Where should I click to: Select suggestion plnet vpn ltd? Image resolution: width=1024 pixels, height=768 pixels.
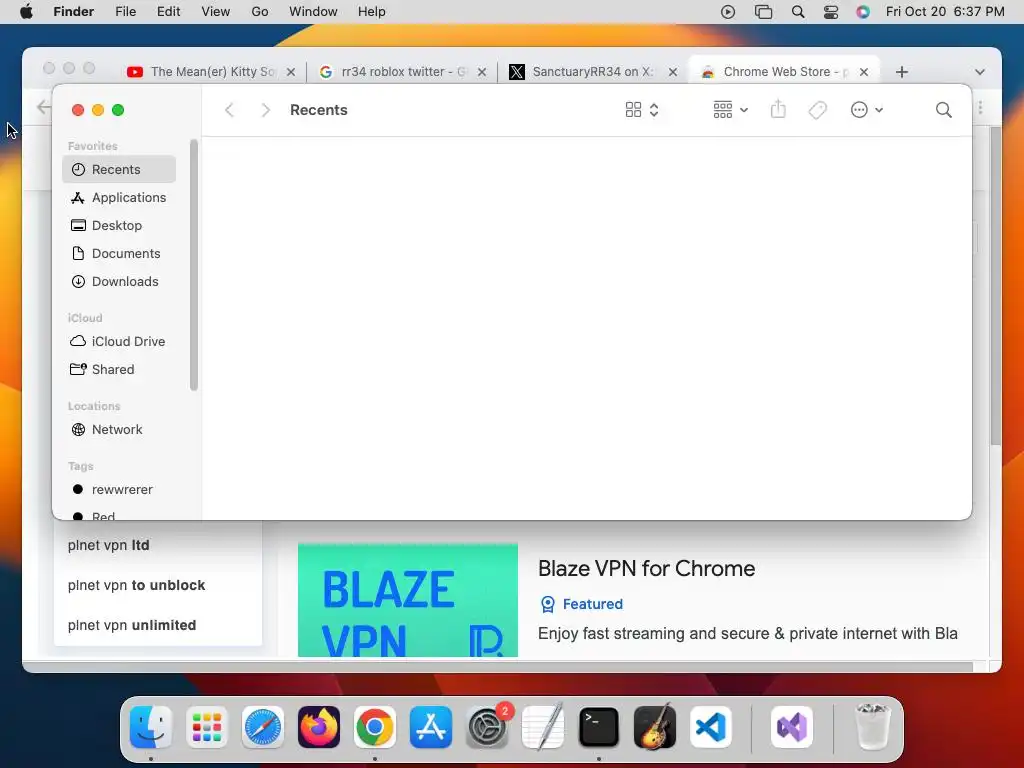coord(108,545)
